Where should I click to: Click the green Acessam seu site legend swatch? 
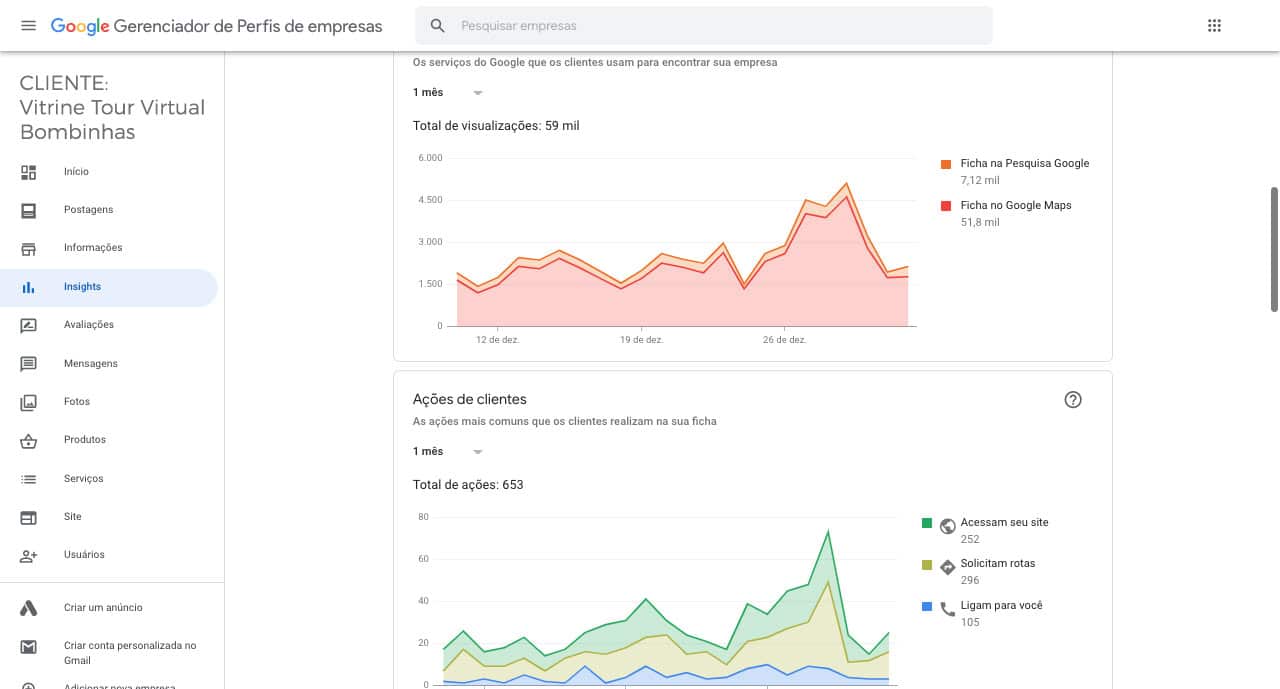tap(927, 523)
